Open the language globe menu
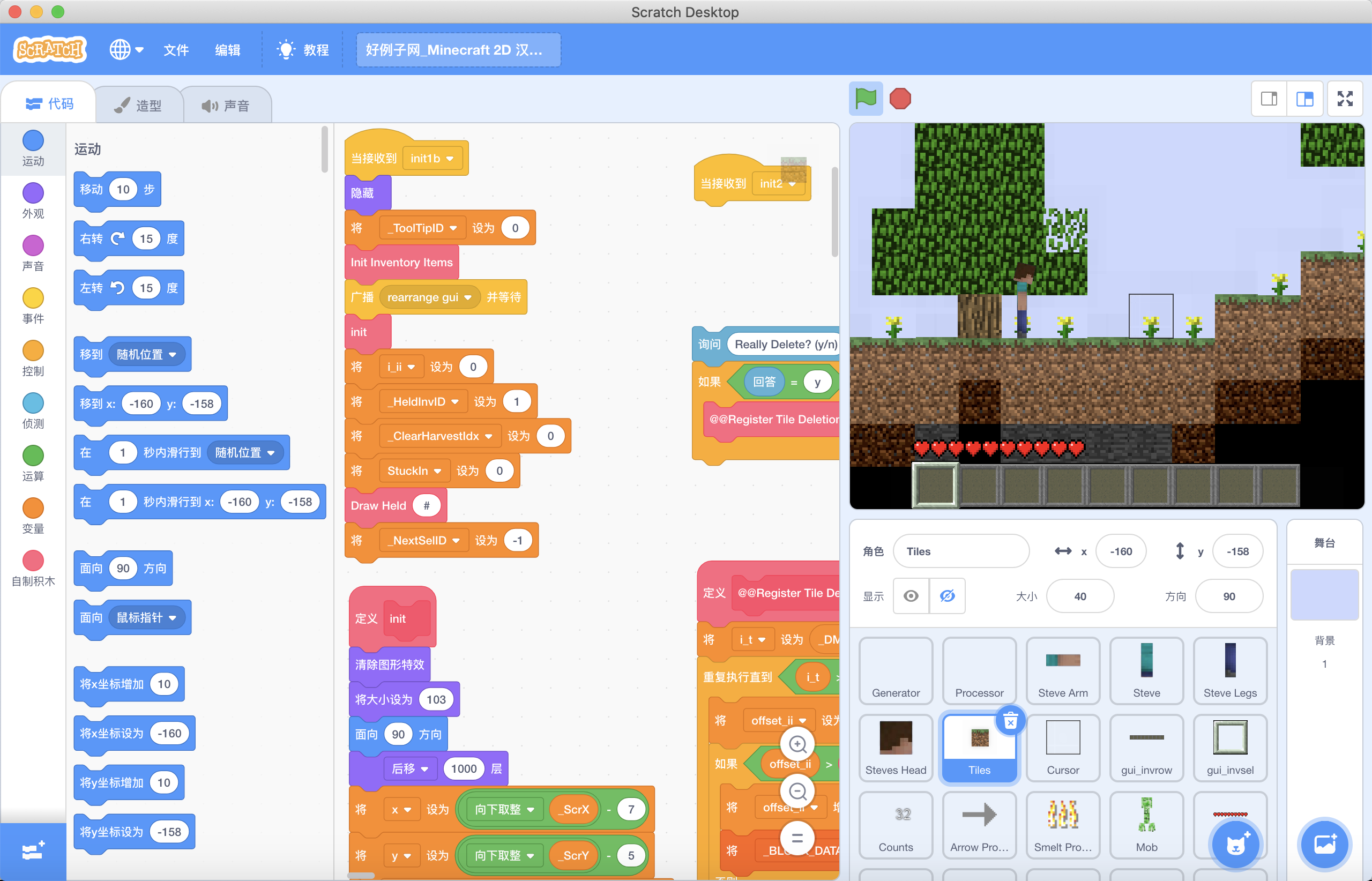This screenshot has height=881, width=1372. point(126,50)
